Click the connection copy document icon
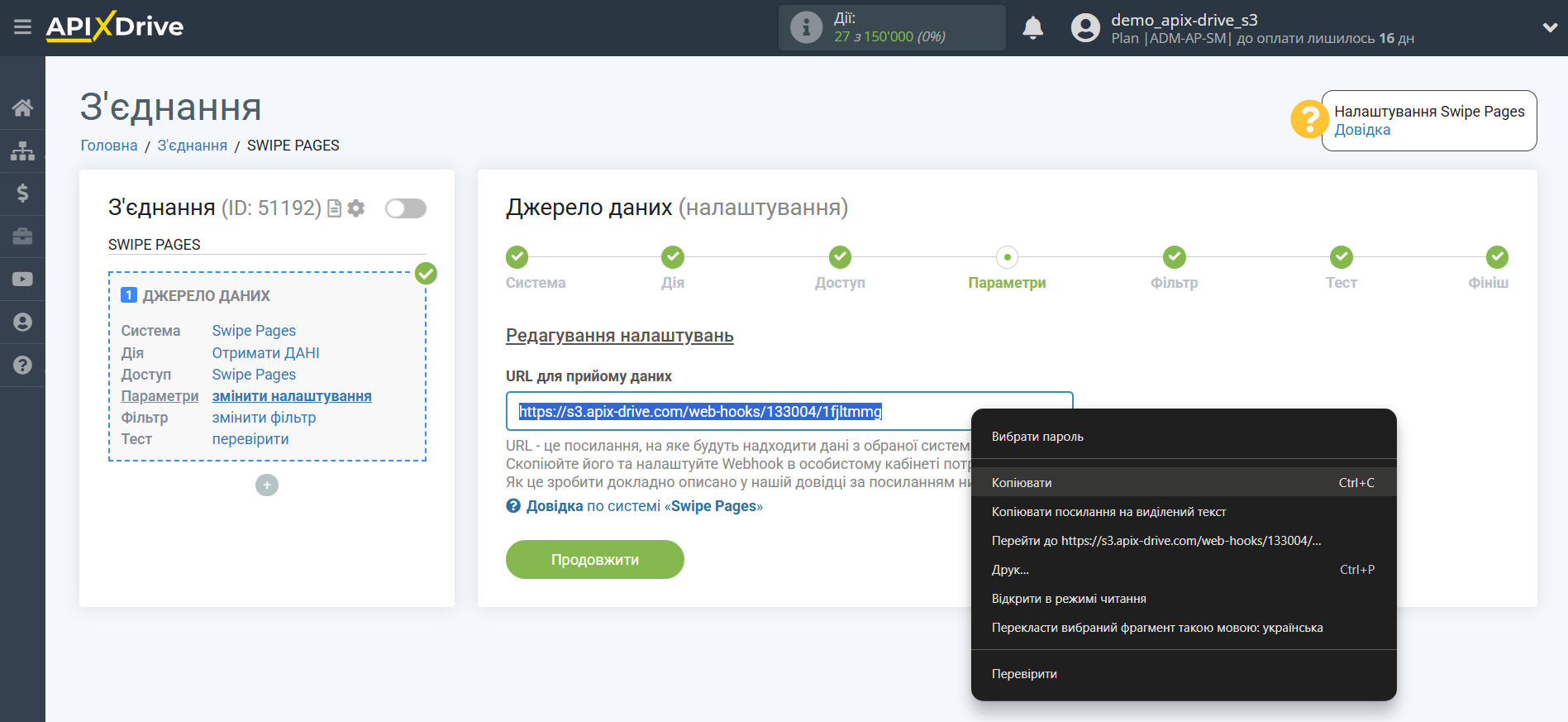 (x=334, y=208)
